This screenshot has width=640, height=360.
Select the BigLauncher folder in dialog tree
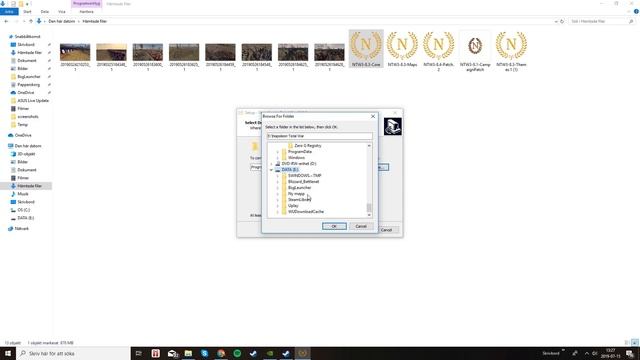[x=299, y=188]
